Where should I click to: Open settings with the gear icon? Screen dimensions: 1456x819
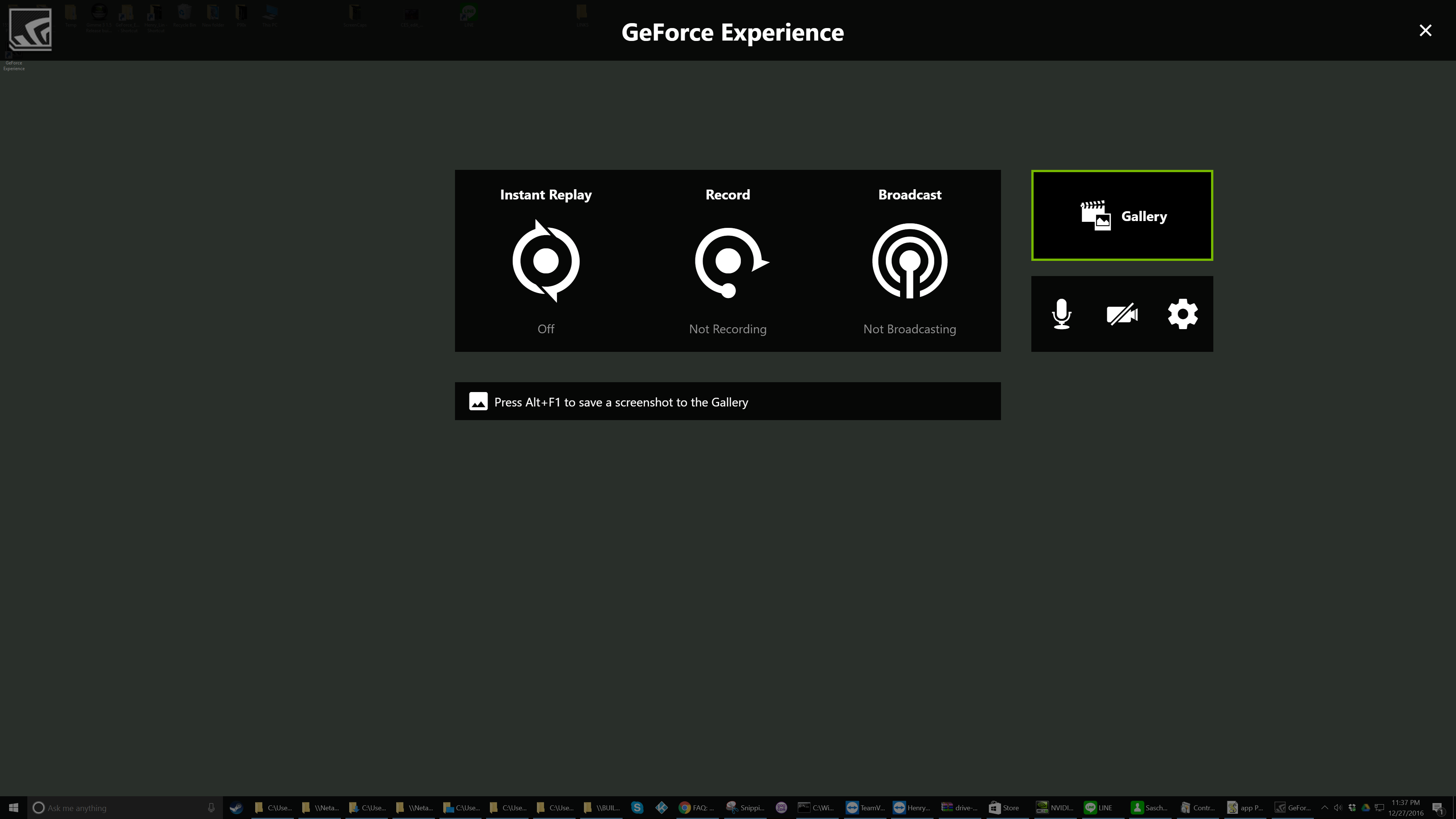(x=1183, y=314)
